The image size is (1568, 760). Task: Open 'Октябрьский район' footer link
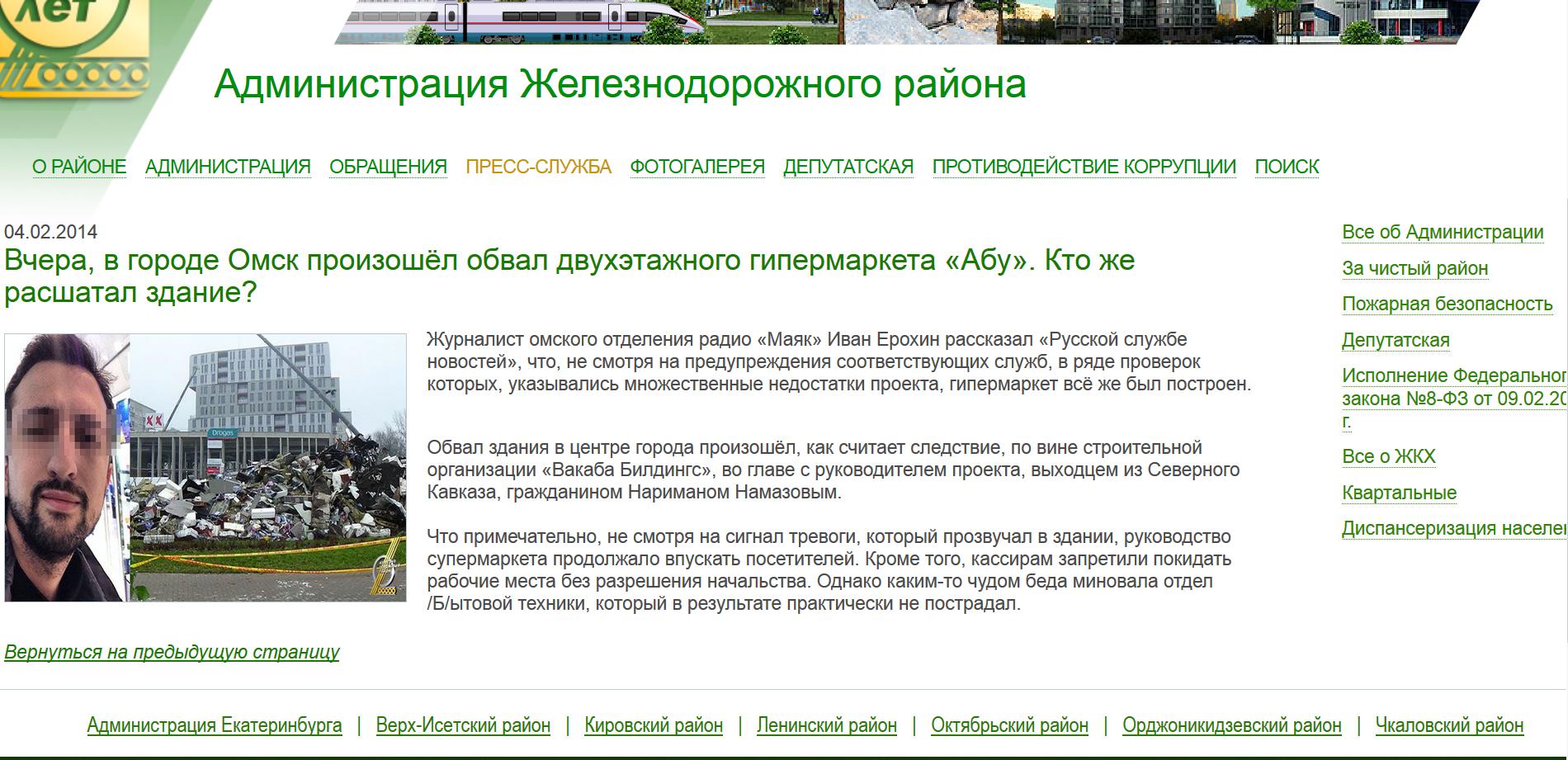(1009, 725)
